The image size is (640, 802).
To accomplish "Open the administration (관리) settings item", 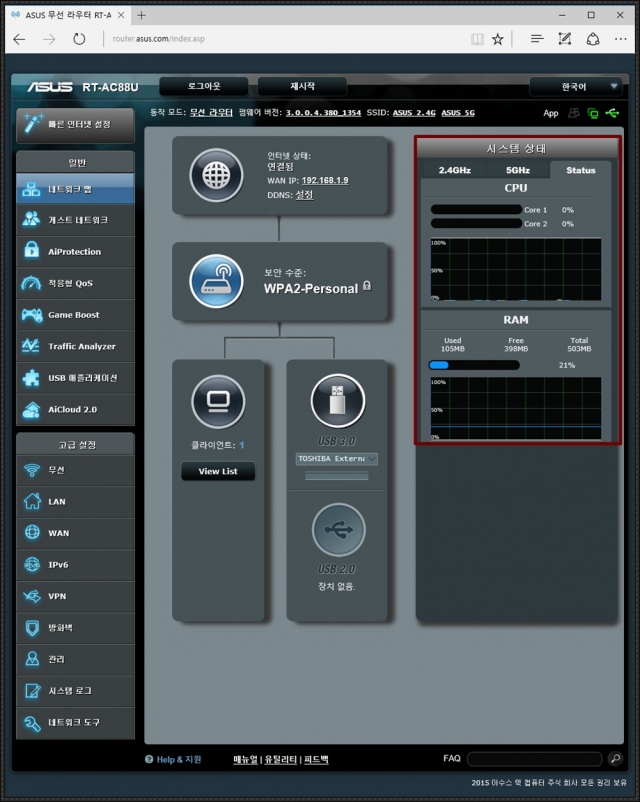I will click(x=75, y=659).
